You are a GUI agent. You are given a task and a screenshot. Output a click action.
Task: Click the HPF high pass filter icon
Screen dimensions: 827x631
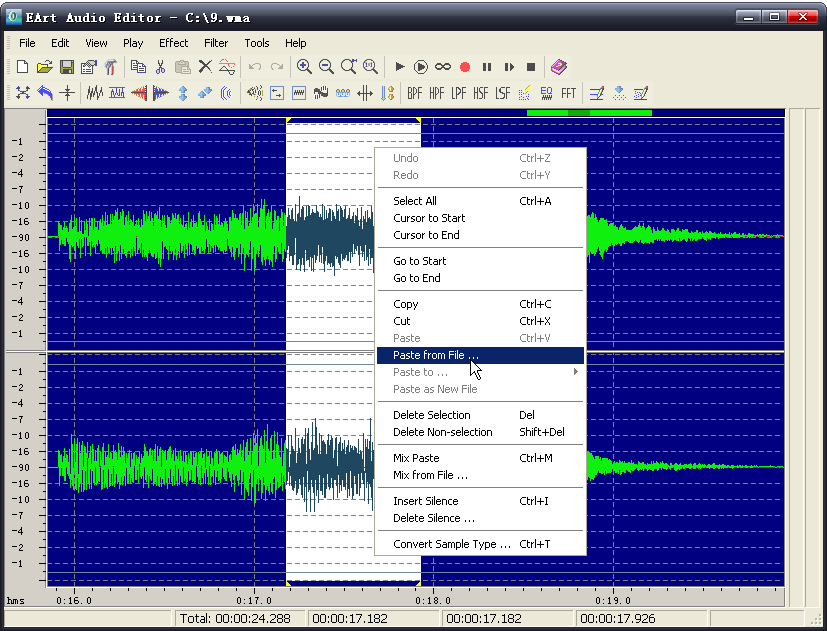[437, 93]
